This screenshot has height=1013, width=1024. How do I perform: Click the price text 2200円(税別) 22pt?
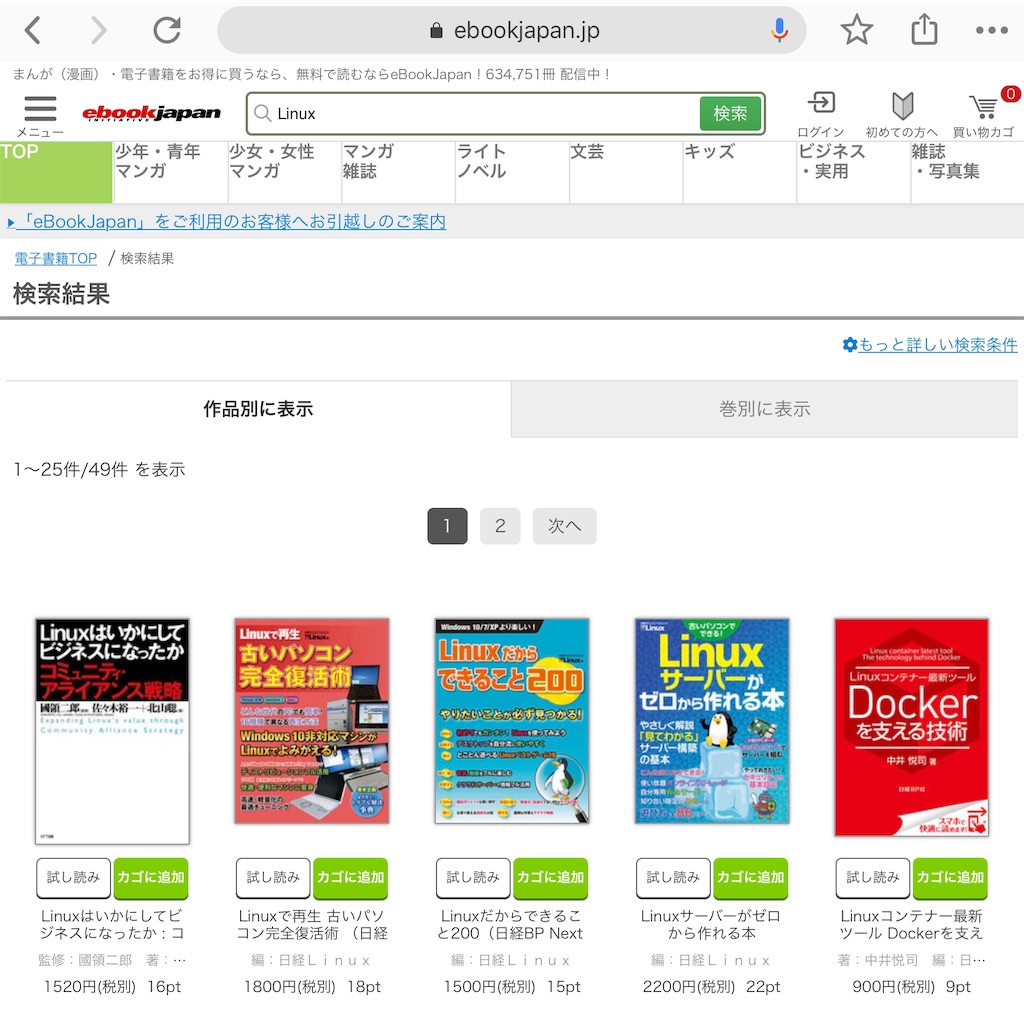pos(711,986)
